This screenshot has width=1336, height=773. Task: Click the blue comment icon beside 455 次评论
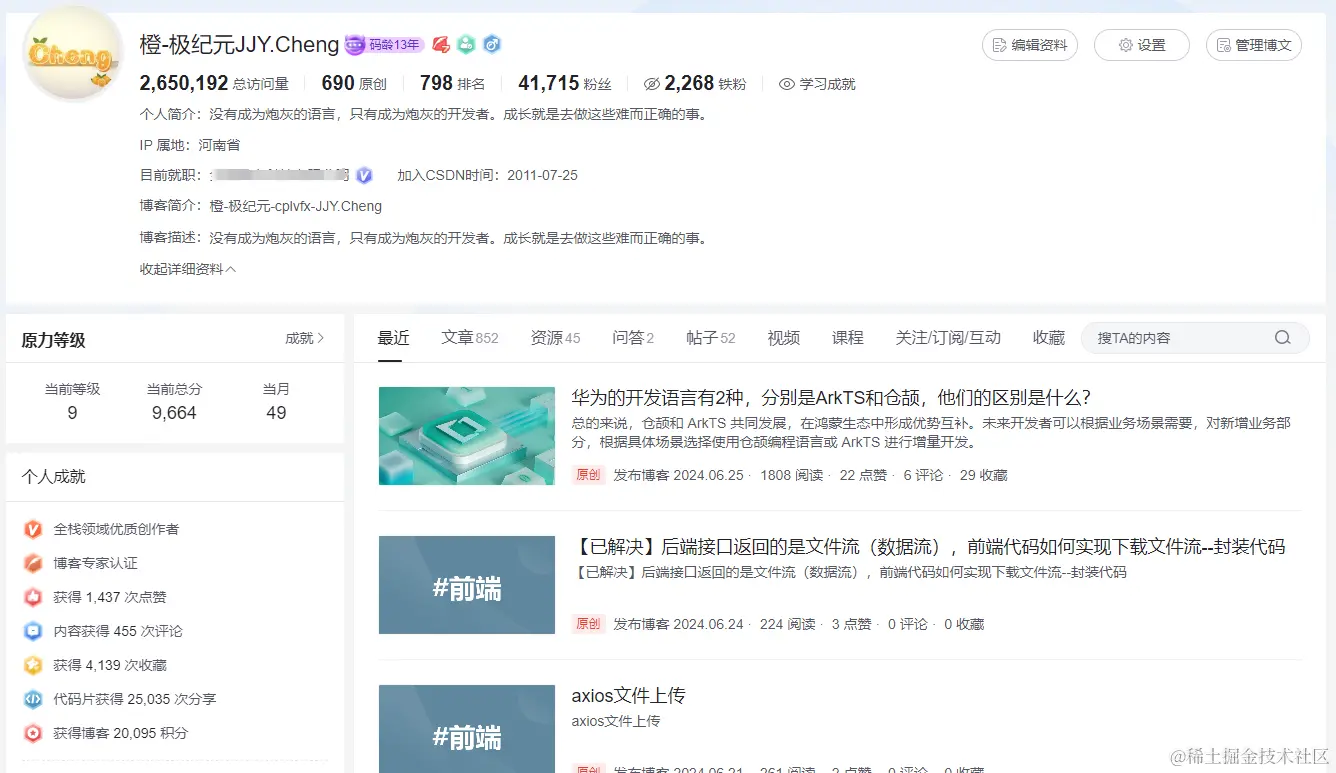[x=33, y=631]
